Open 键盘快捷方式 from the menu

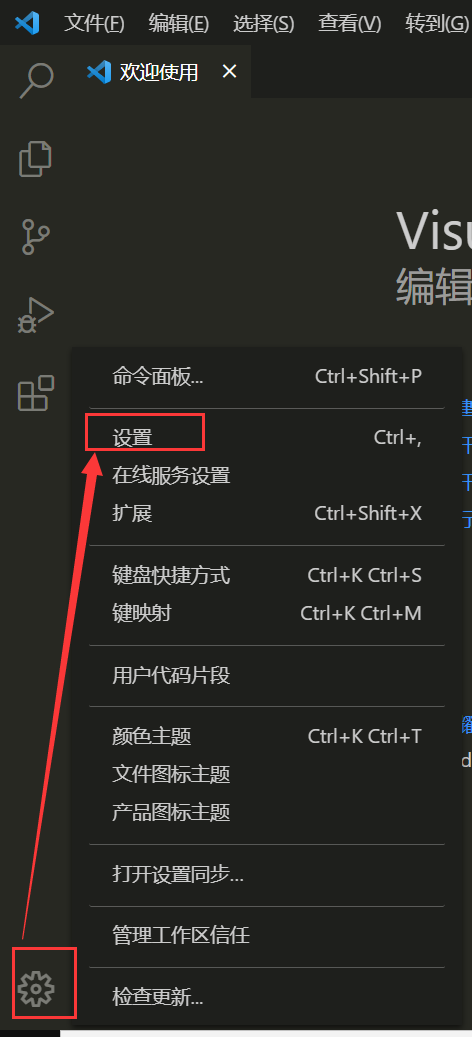(x=267, y=575)
